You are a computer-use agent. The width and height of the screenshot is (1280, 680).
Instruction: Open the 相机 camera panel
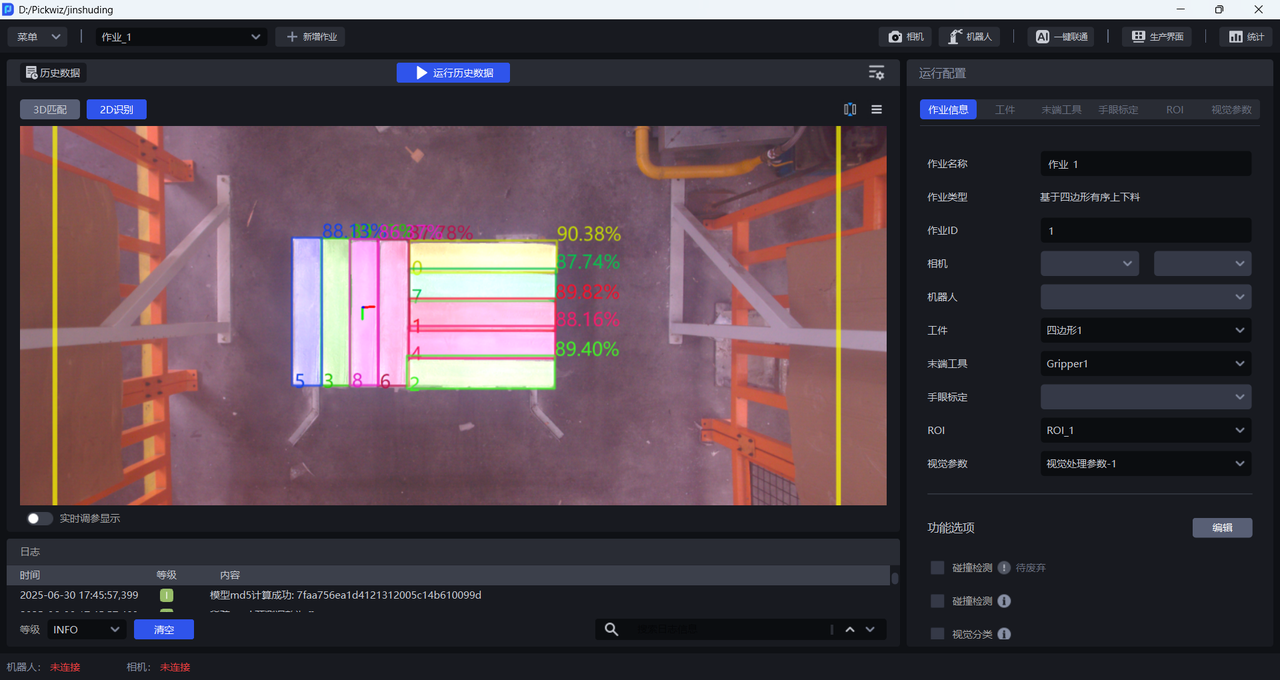[906, 37]
